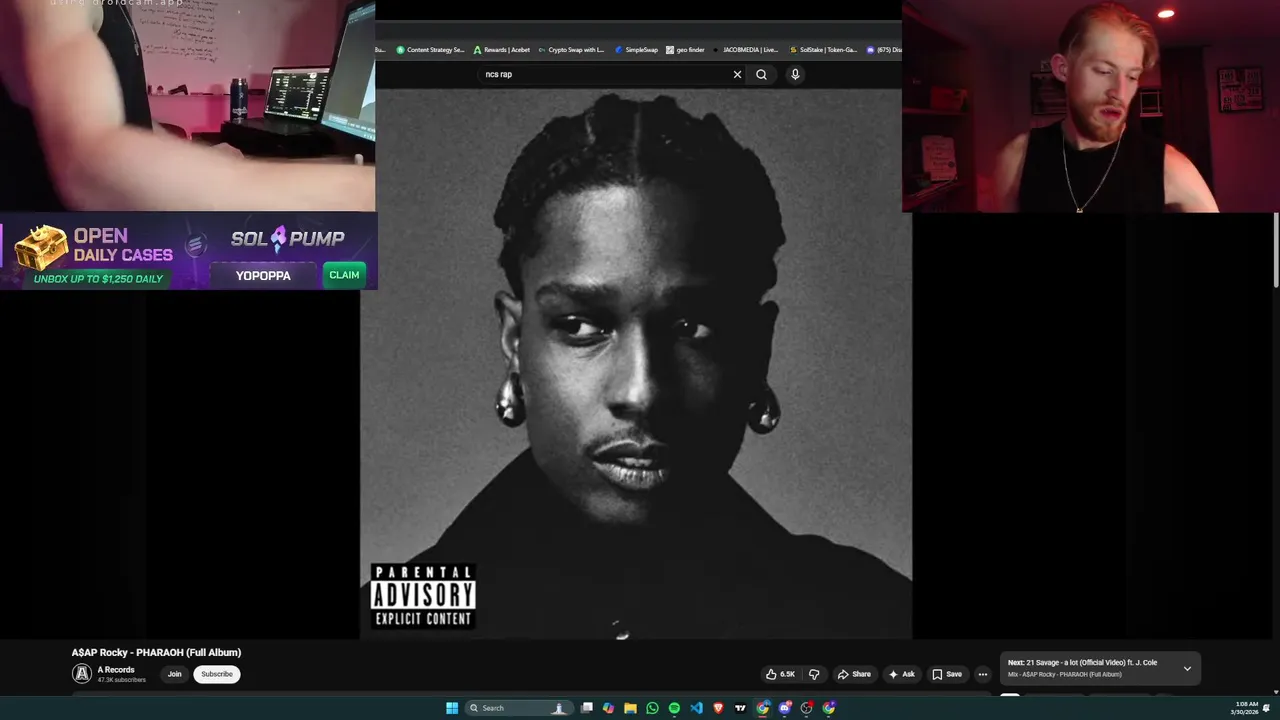This screenshot has height=720, width=1280.
Task: Dislike the video with thumbs-down icon
Action: pos(814,674)
